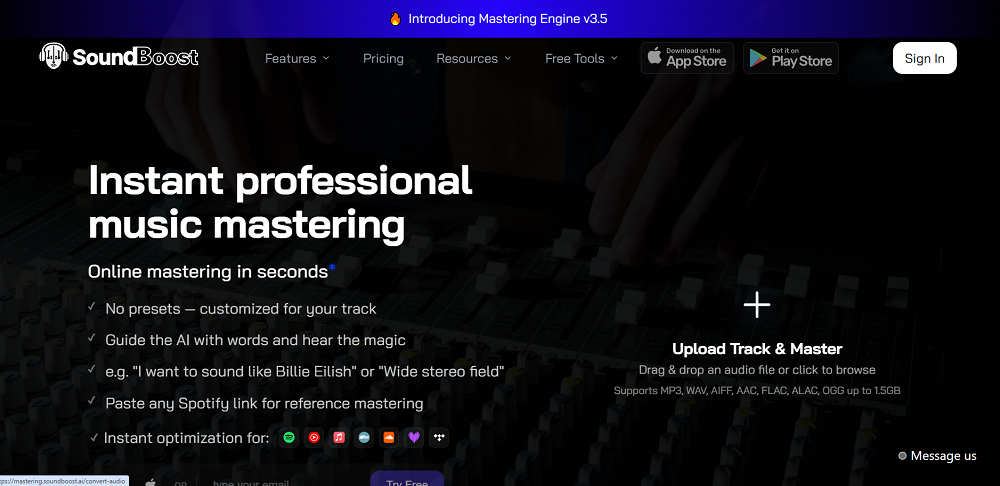This screenshot has height=486, width=1000.
Task: Click the 'Supports MP3, WAV, AIFF' formats line
Action: point(757,390)
